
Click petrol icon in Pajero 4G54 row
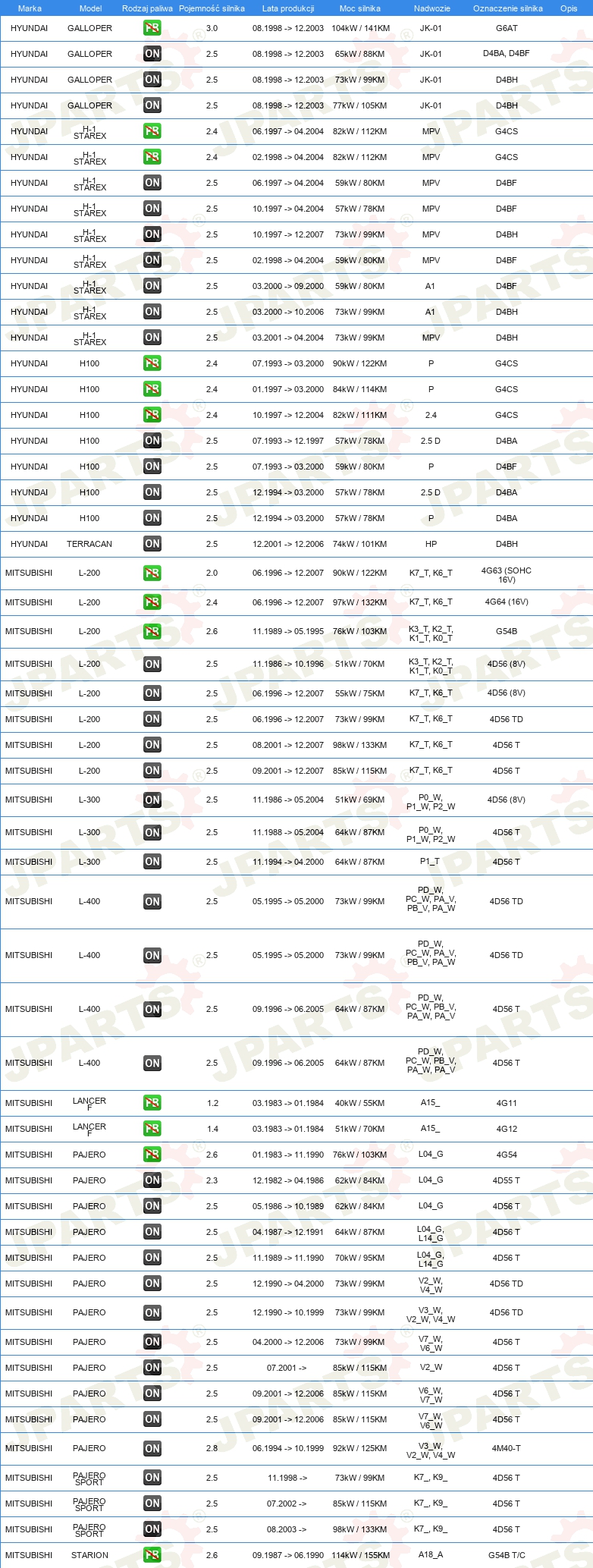pos(152,1155)
